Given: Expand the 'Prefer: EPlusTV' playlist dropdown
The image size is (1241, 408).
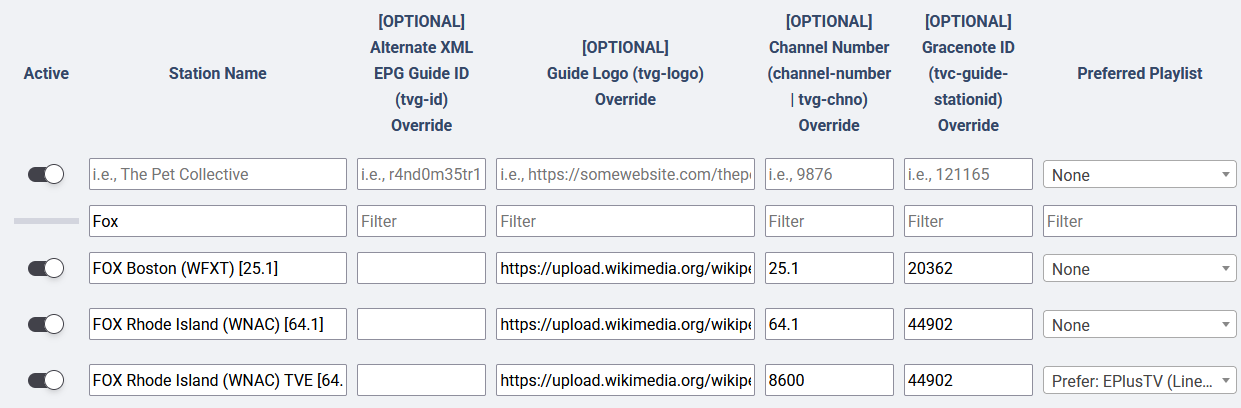Looking at the screenshot, I should click(x=1139, y=380).
